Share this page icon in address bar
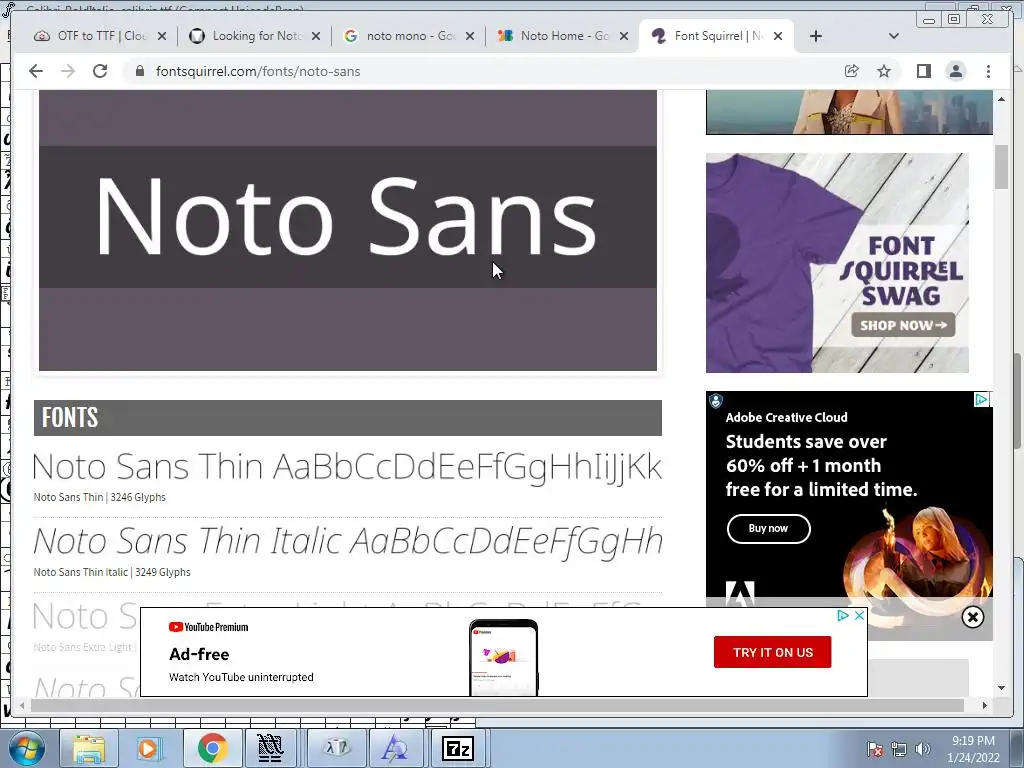1024x768 pixels. pos(852,71)
